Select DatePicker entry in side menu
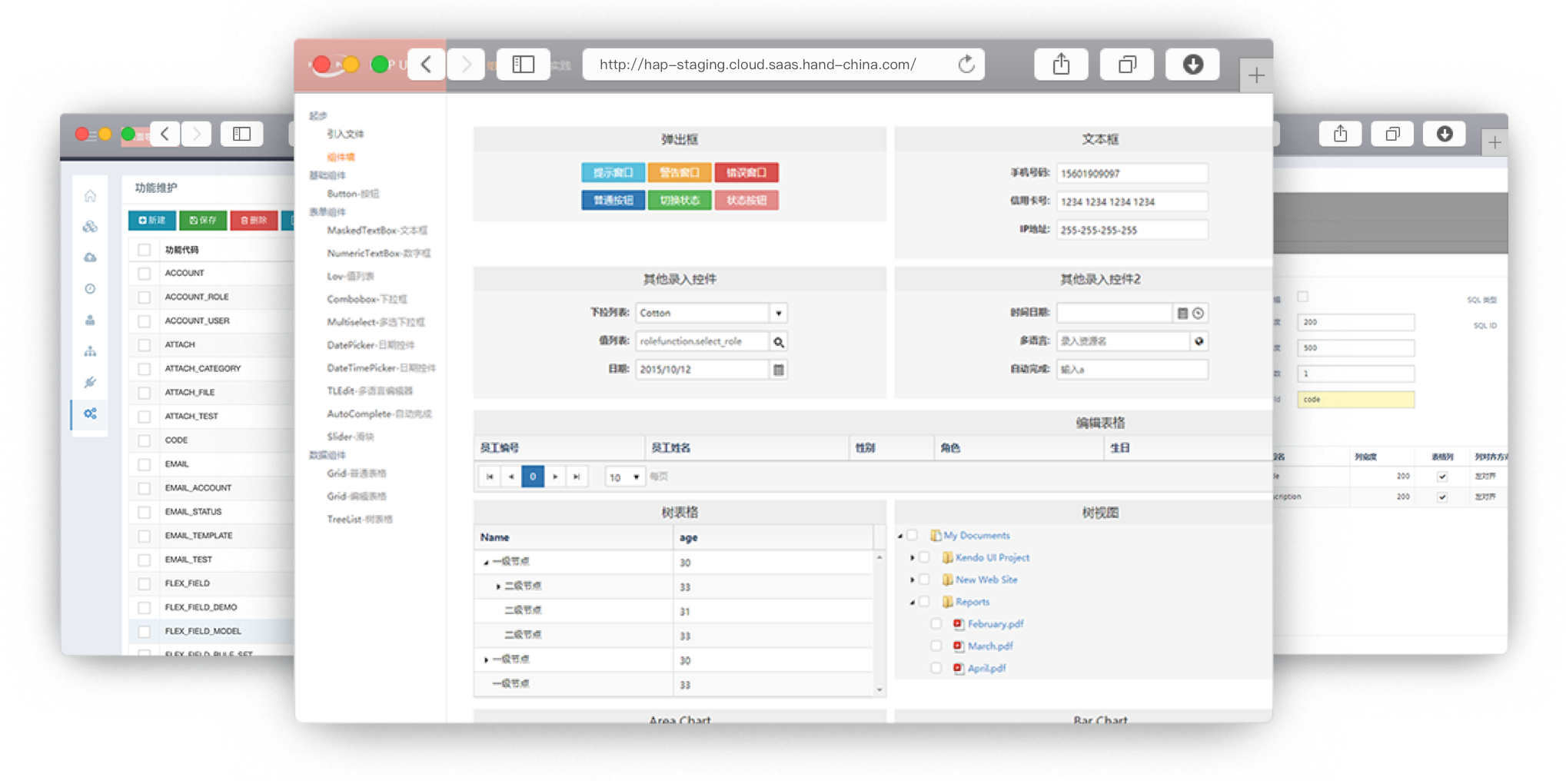Image resolution: width=1566 pixels, height=784 pixels. tap(371, 345)
